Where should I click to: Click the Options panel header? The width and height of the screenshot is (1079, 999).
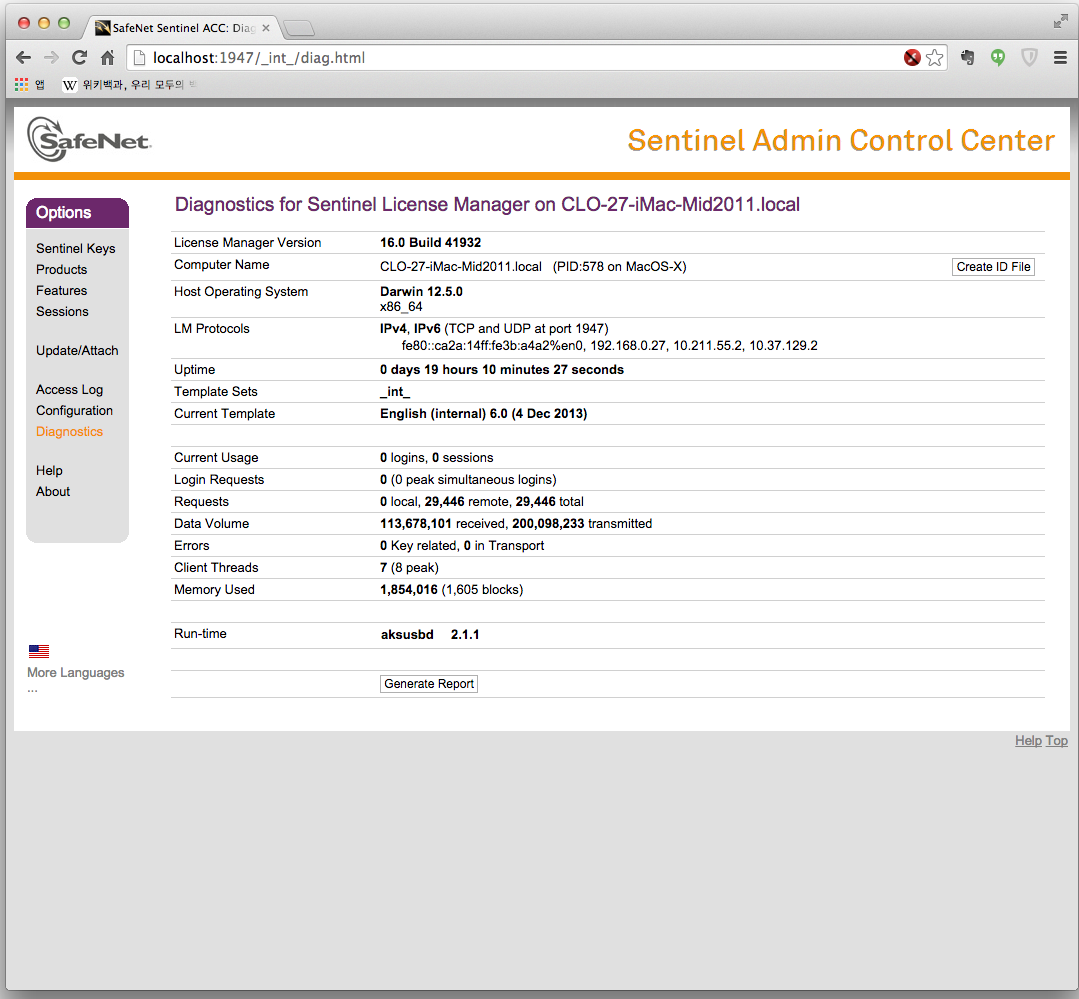pos(77,213)
